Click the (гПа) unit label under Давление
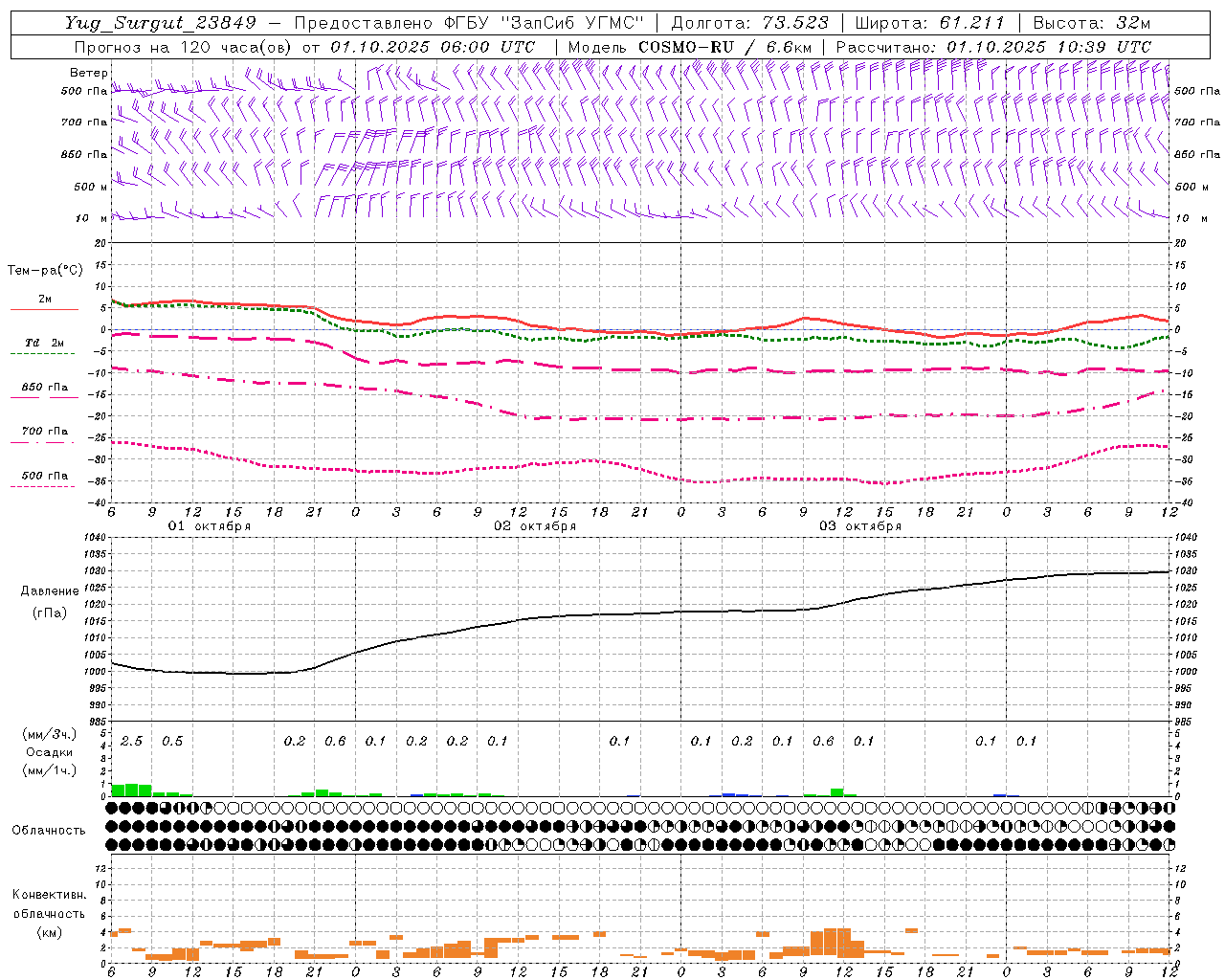The height and width of the screenshot is (980, 1225). click(x=50, y=612)
